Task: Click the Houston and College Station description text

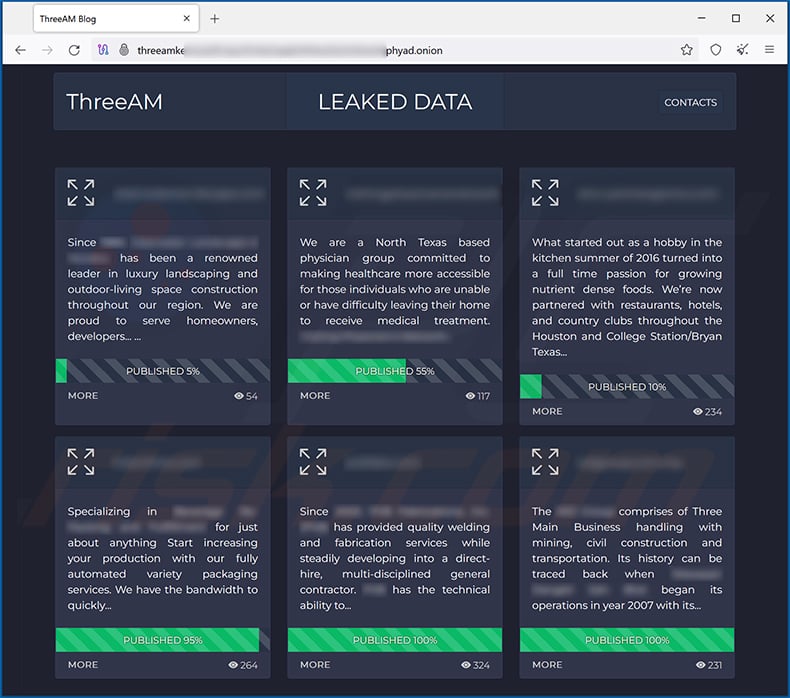Action: point(627,297)
